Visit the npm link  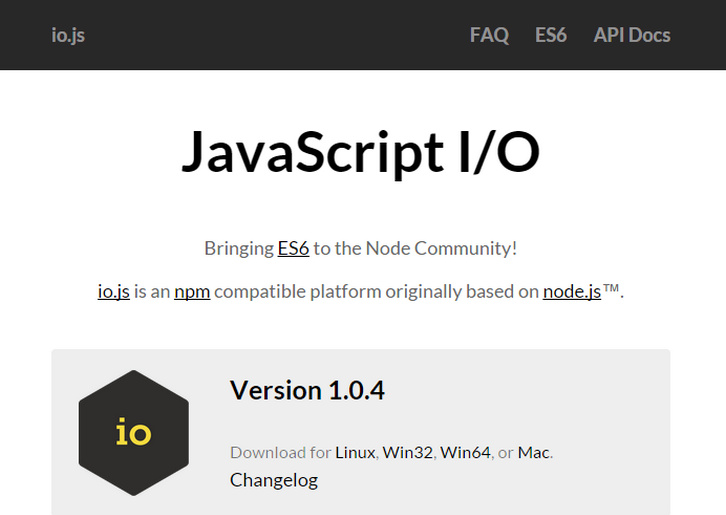pos(192,292)
